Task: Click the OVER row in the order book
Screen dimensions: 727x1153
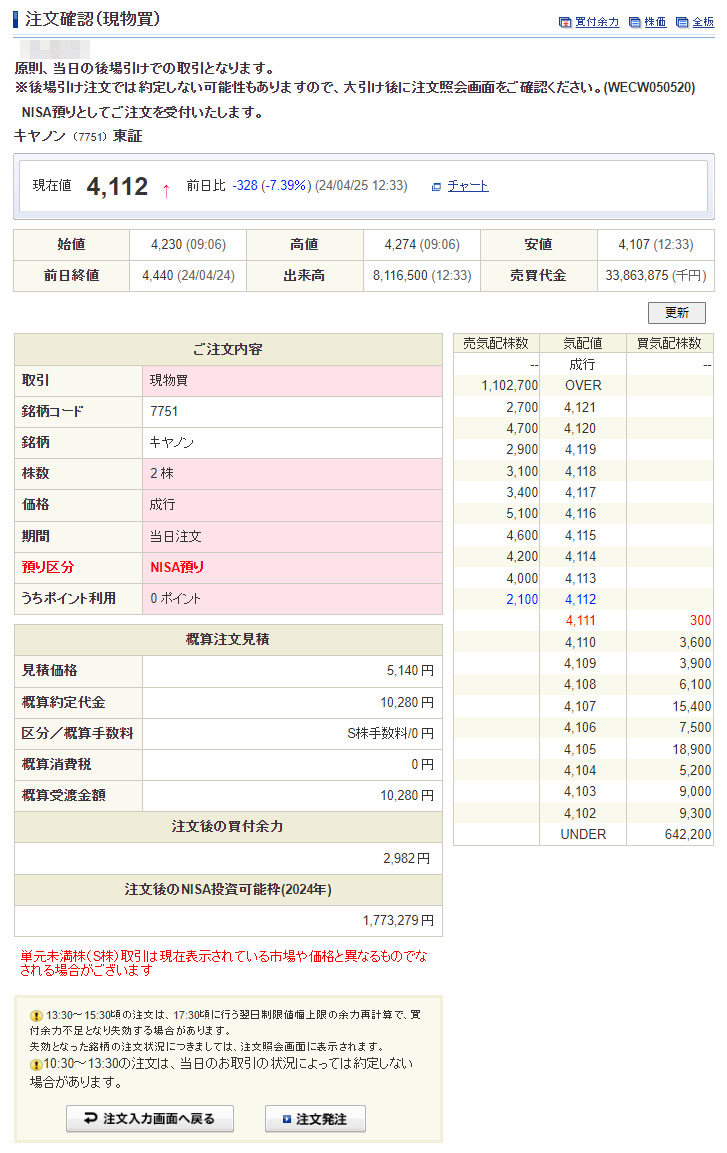Action: click(582, 385)
